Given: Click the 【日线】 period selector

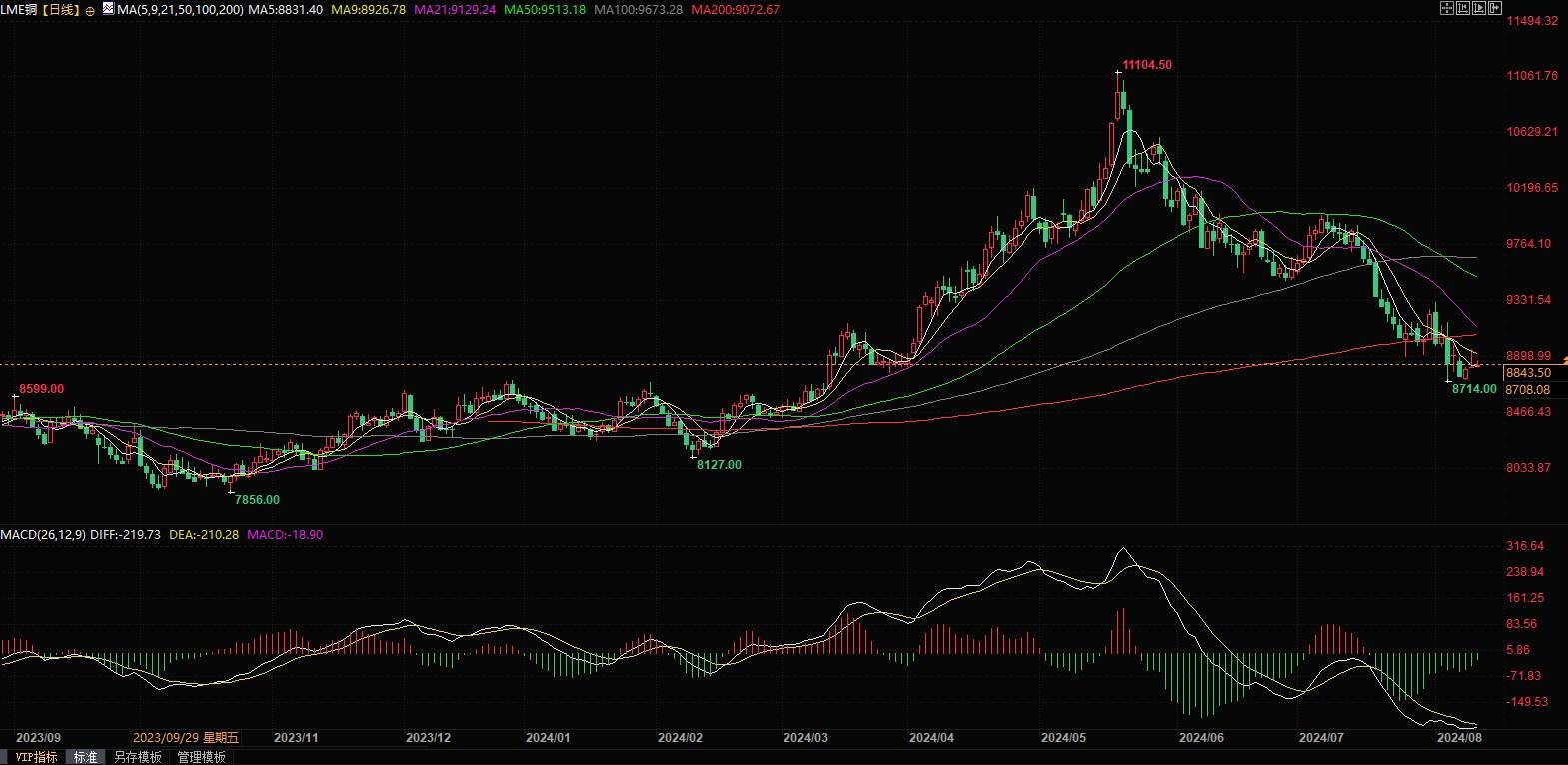Looking at the screenshot, I should coord(61,10).
